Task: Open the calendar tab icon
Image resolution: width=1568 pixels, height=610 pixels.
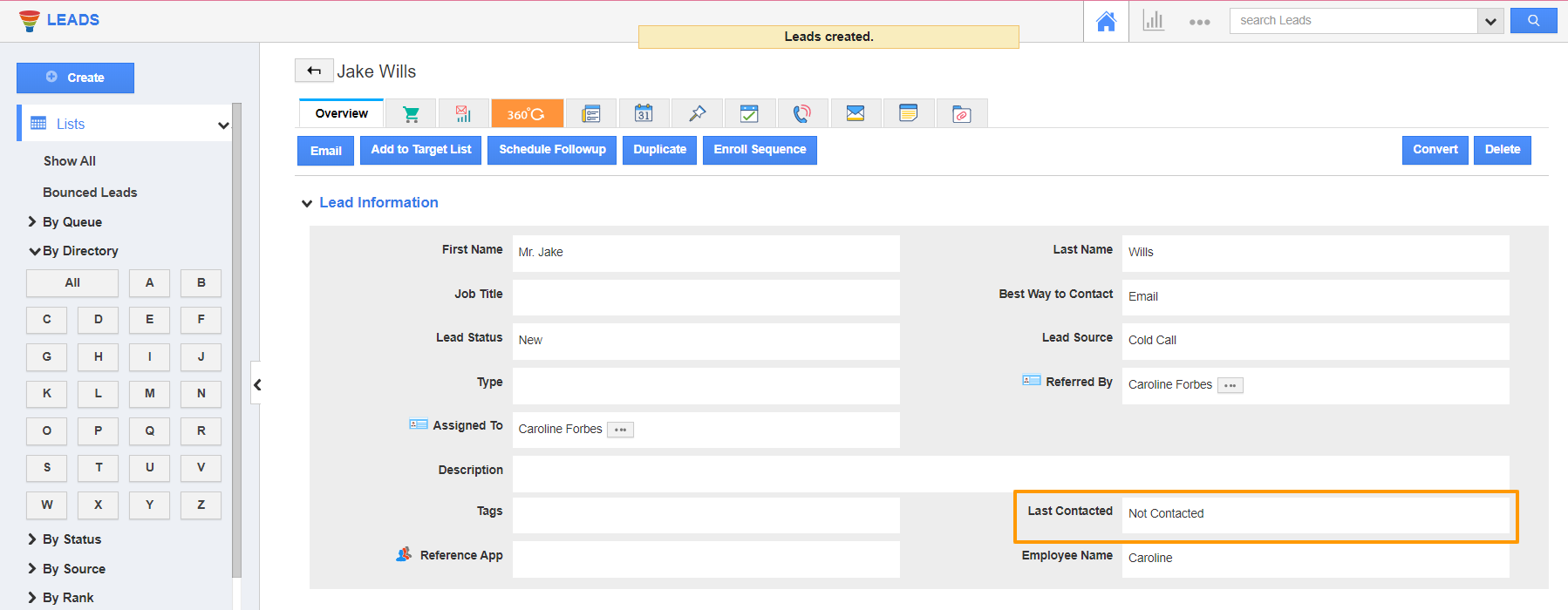Action: tap(644, 114)
